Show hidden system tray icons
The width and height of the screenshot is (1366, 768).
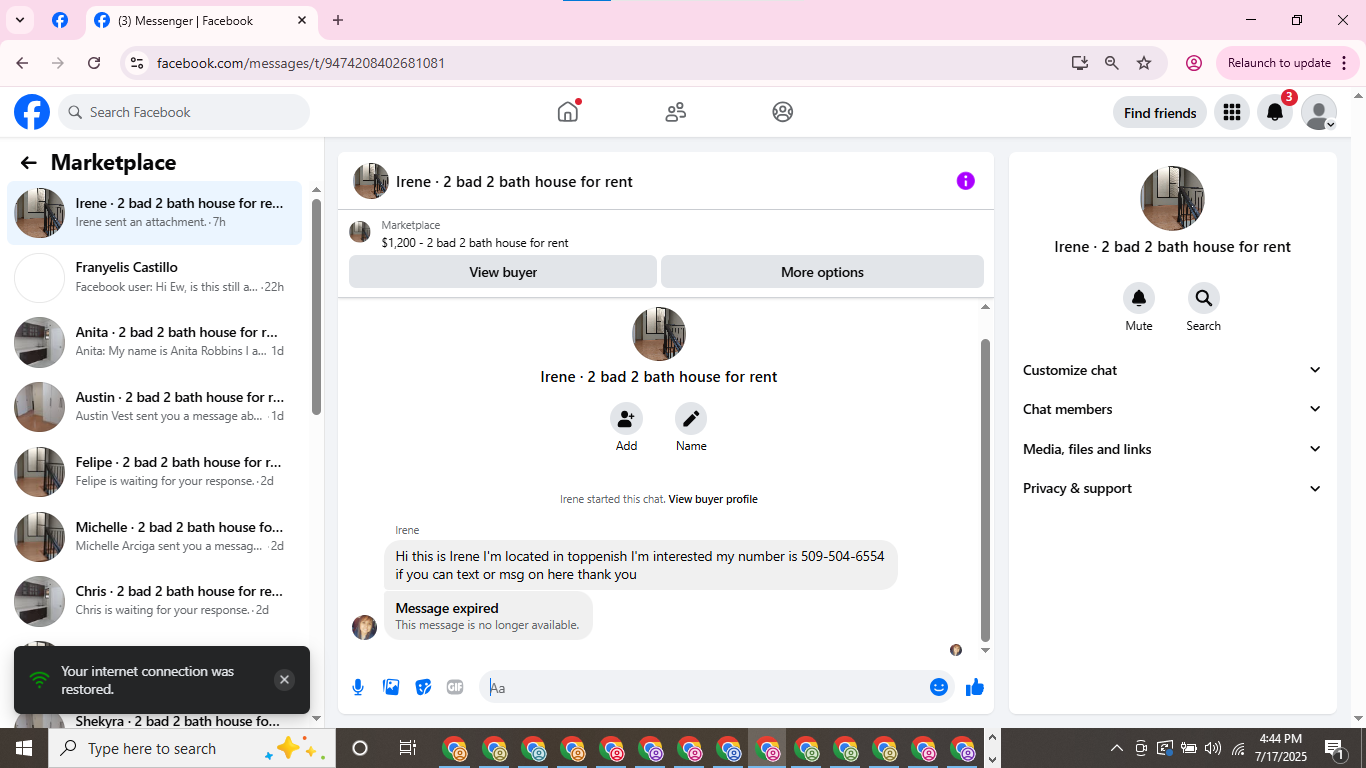(1117, 748)
